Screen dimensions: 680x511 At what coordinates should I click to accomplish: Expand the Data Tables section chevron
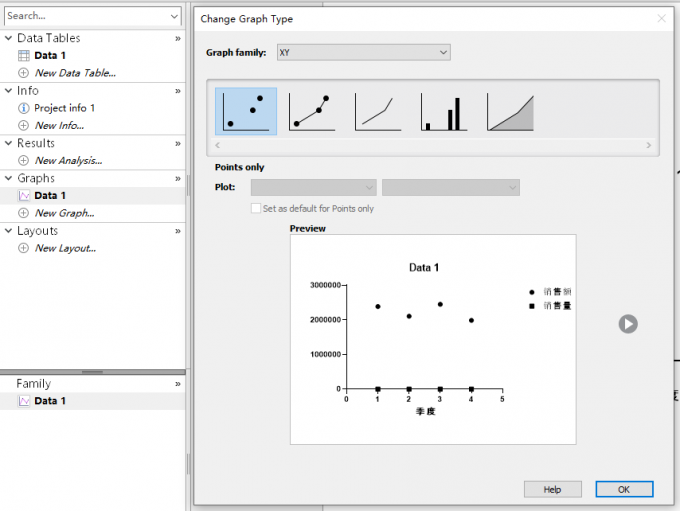178,38
